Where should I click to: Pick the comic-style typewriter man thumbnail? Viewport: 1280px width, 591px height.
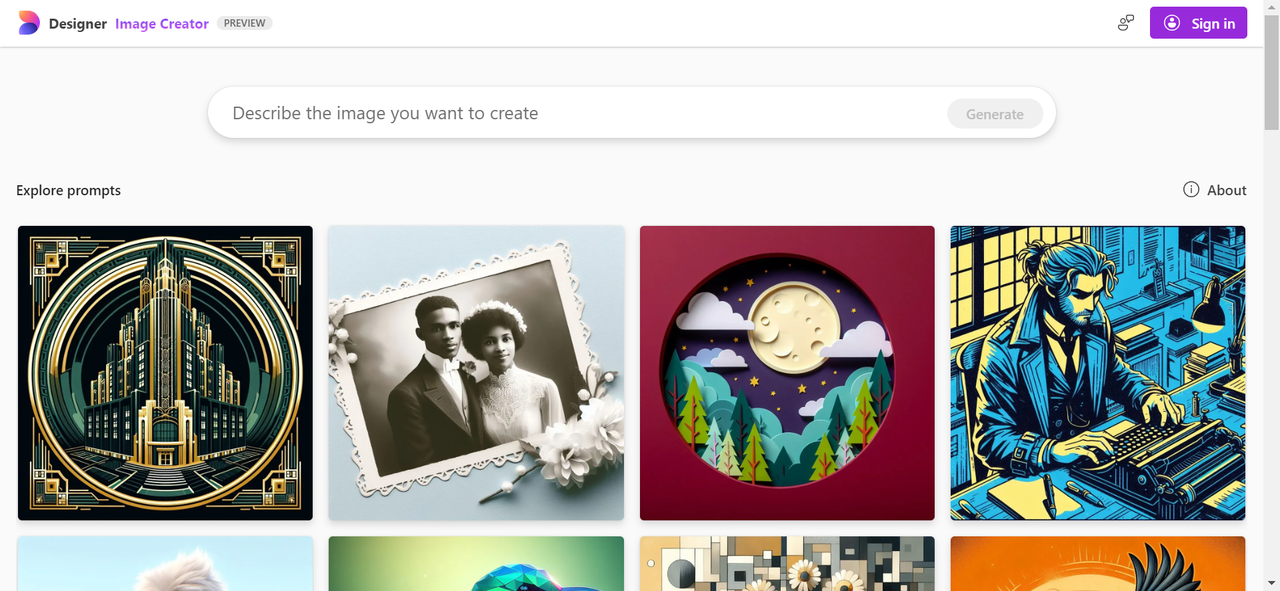[x=1098, y=373]
